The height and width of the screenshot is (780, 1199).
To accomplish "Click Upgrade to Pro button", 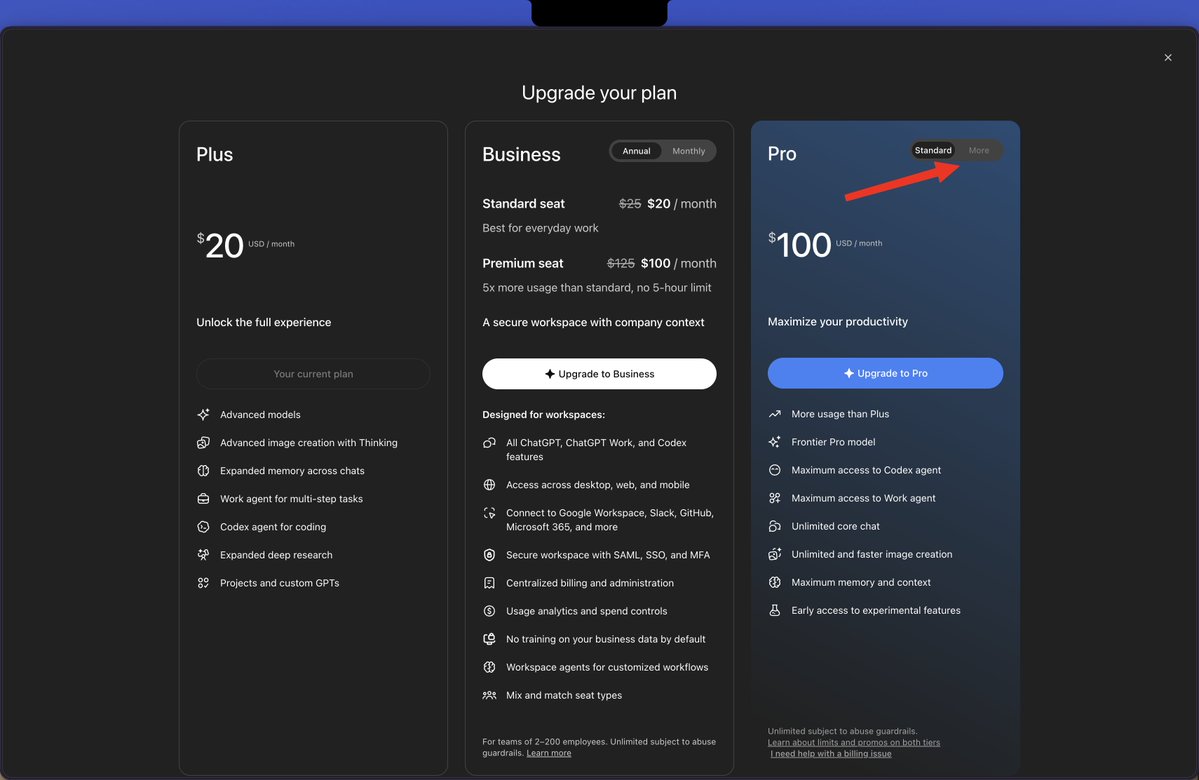I will pos(885,373).
